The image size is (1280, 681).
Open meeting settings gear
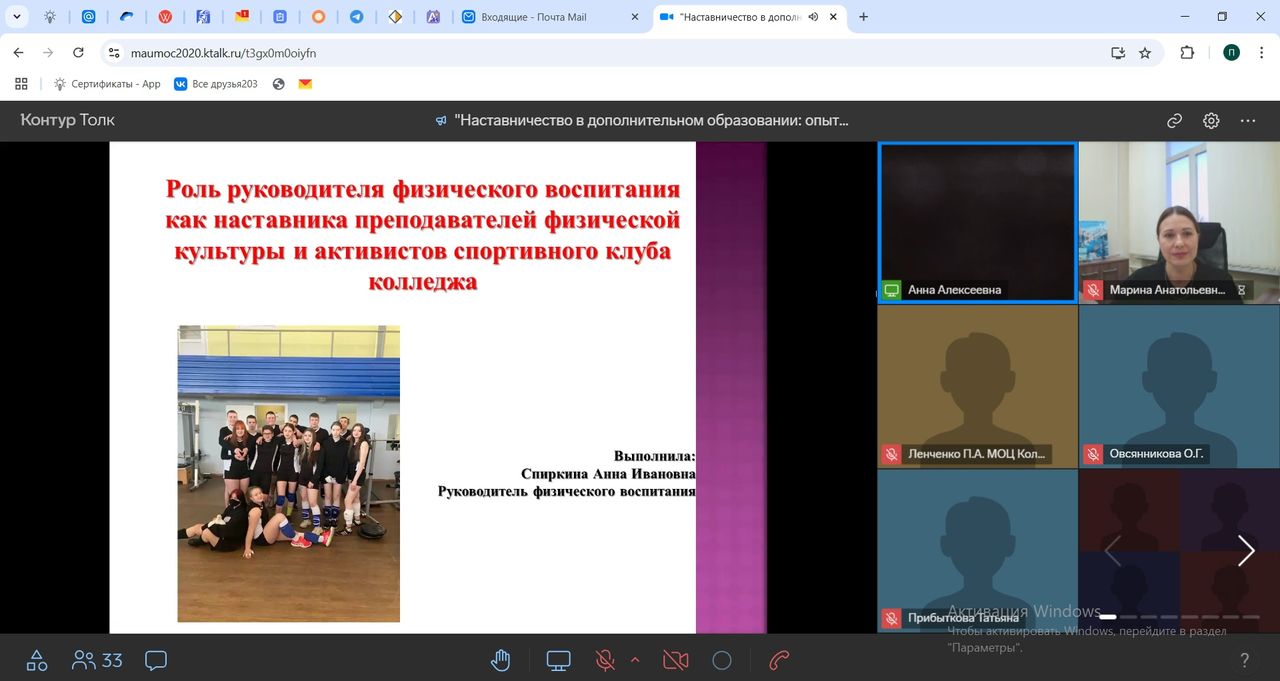click(1211, 120)
